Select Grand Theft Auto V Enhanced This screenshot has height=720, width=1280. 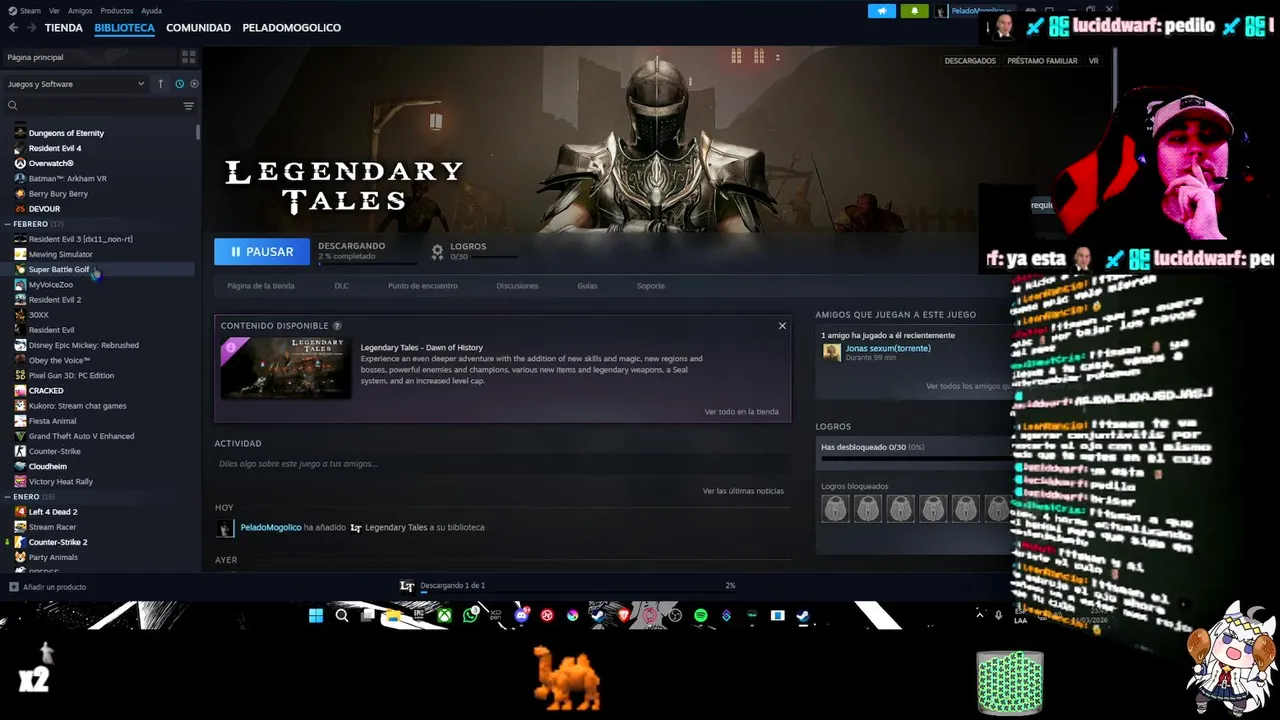(81, 436)
